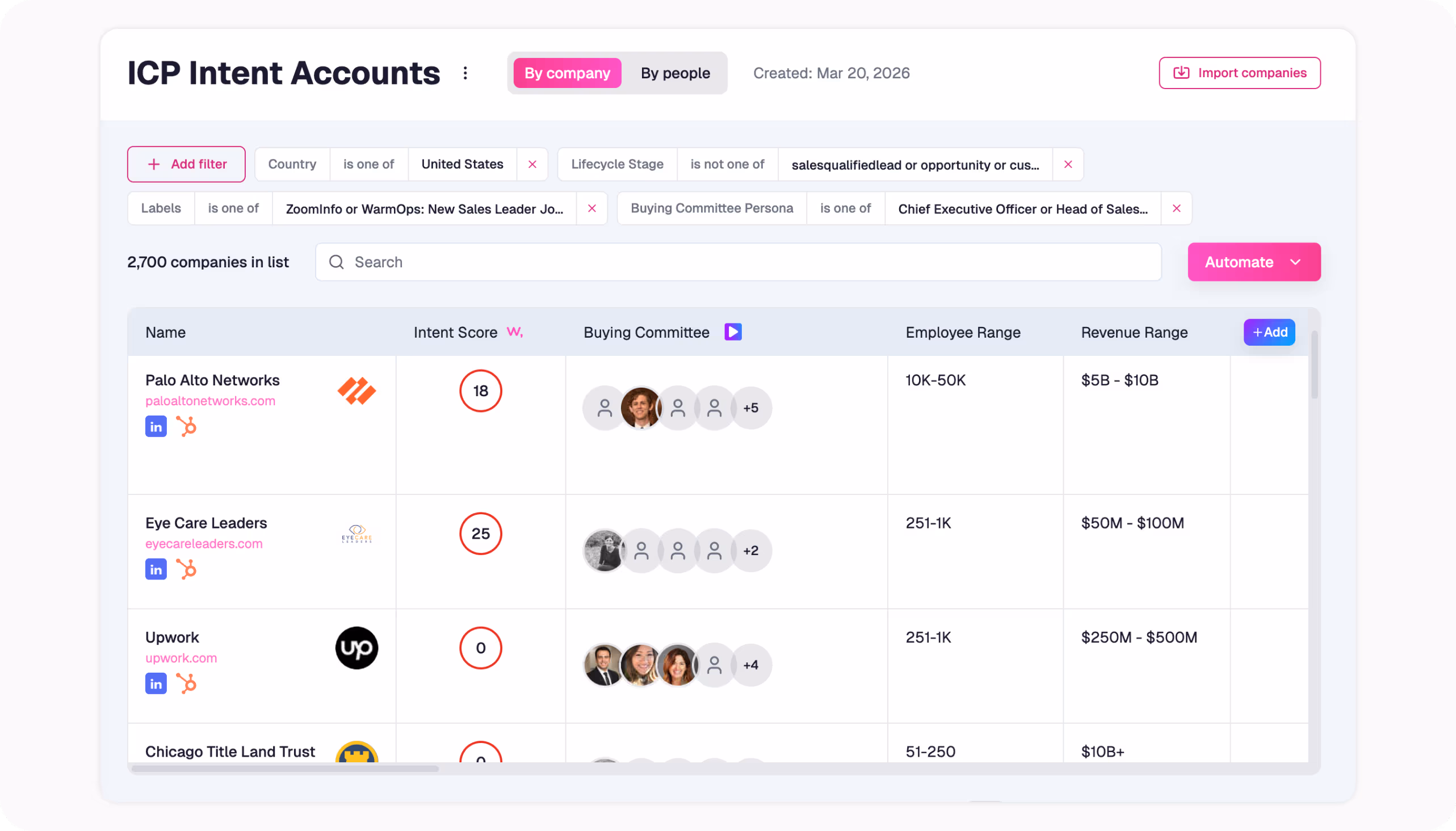Click the Upwork company logo

(x=356, y=648)
